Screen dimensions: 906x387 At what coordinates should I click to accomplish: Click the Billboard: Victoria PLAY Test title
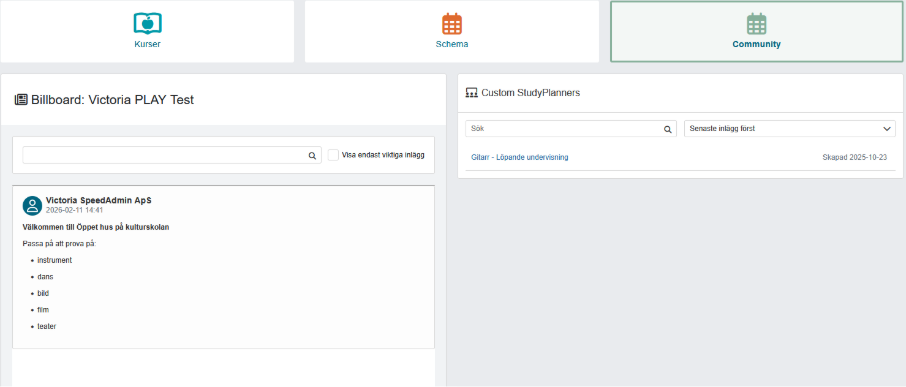pos(113,100)
